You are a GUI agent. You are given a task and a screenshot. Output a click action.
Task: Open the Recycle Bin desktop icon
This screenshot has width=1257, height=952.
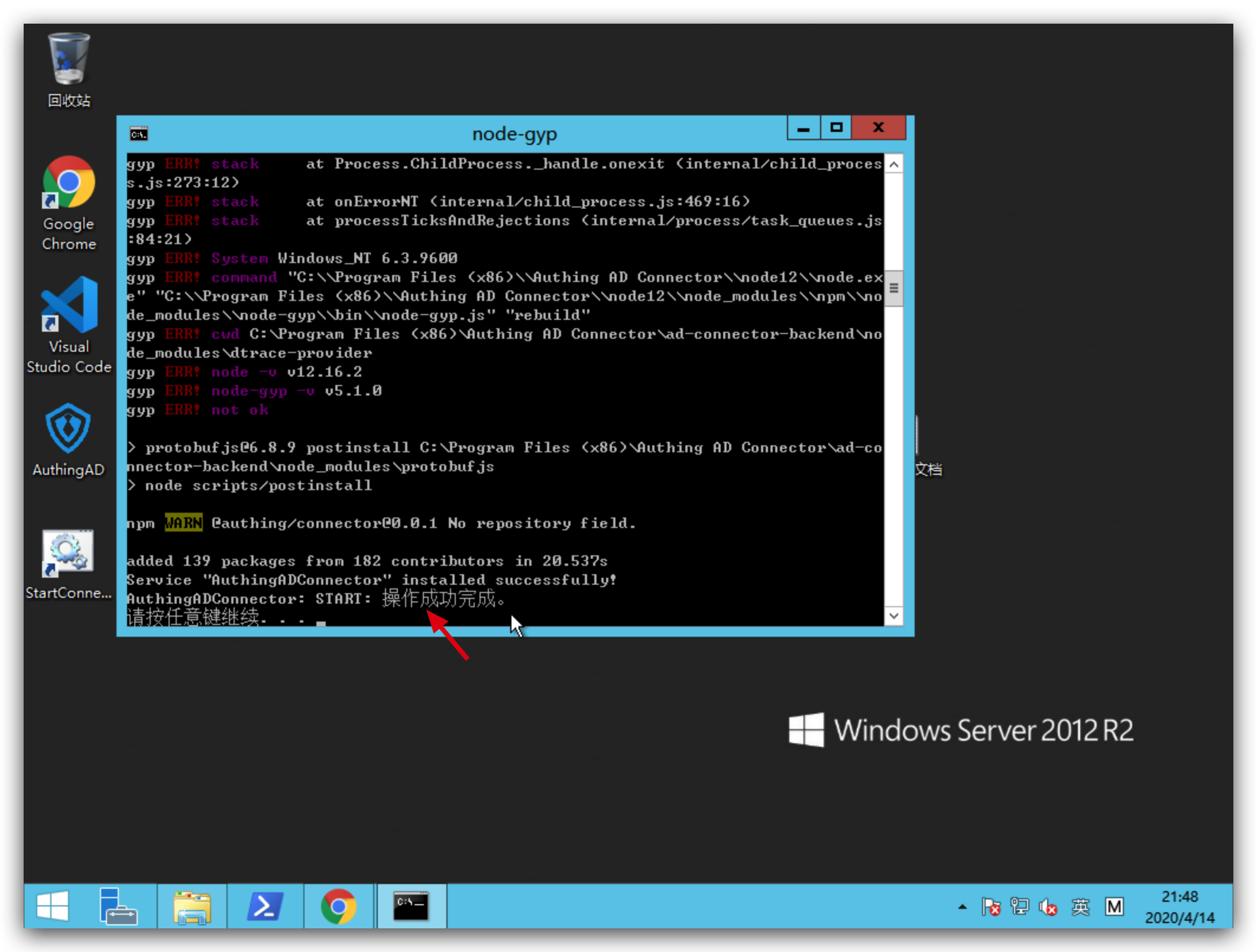[69, 60]
